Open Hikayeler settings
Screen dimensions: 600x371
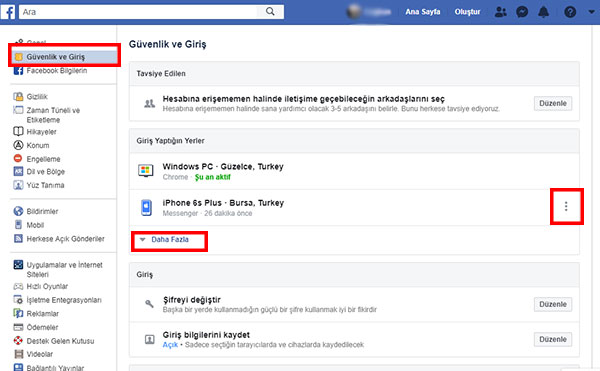point(41,132)
